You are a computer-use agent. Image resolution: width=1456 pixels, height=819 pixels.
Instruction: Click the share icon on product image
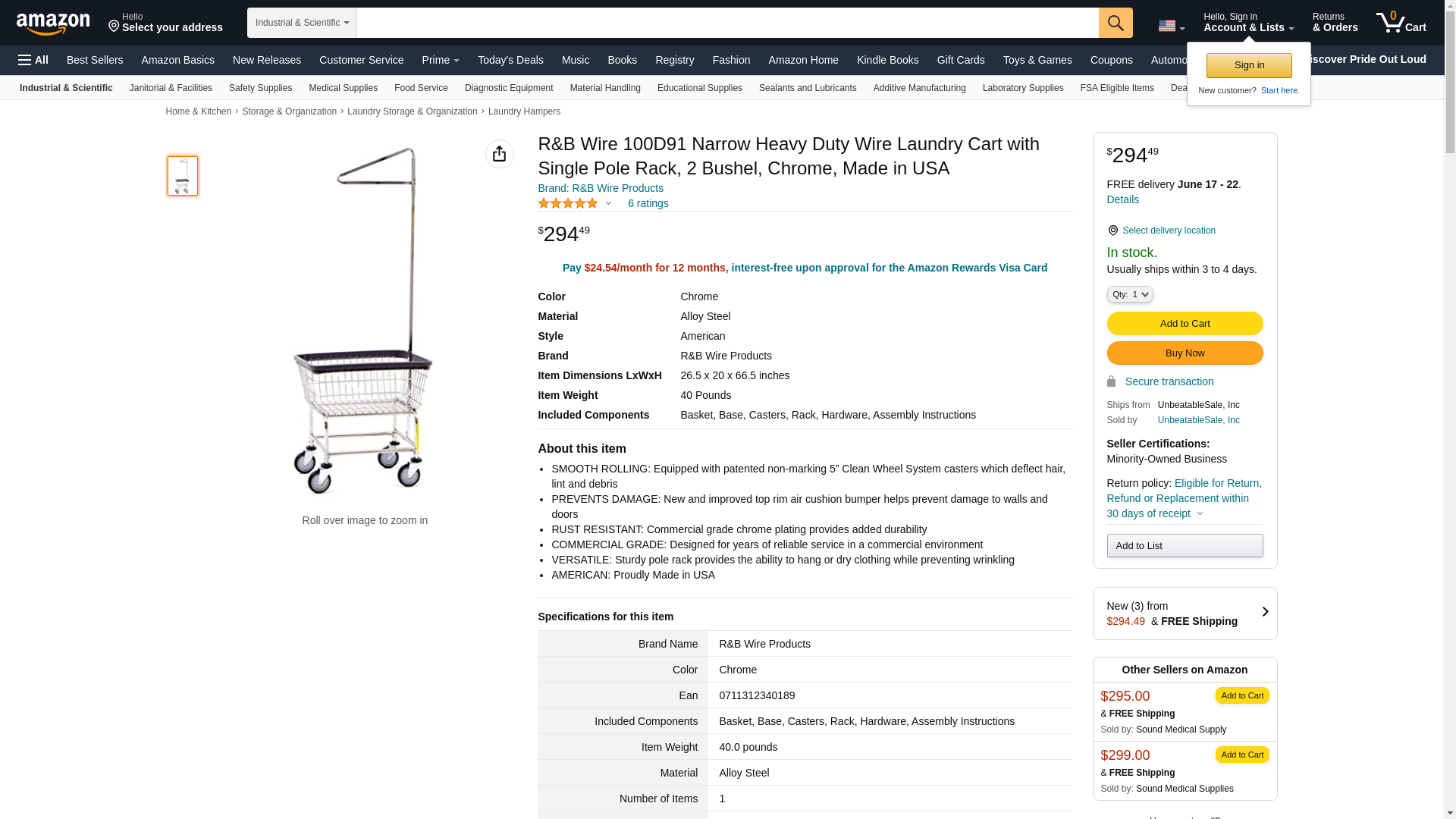pos(499,154)
